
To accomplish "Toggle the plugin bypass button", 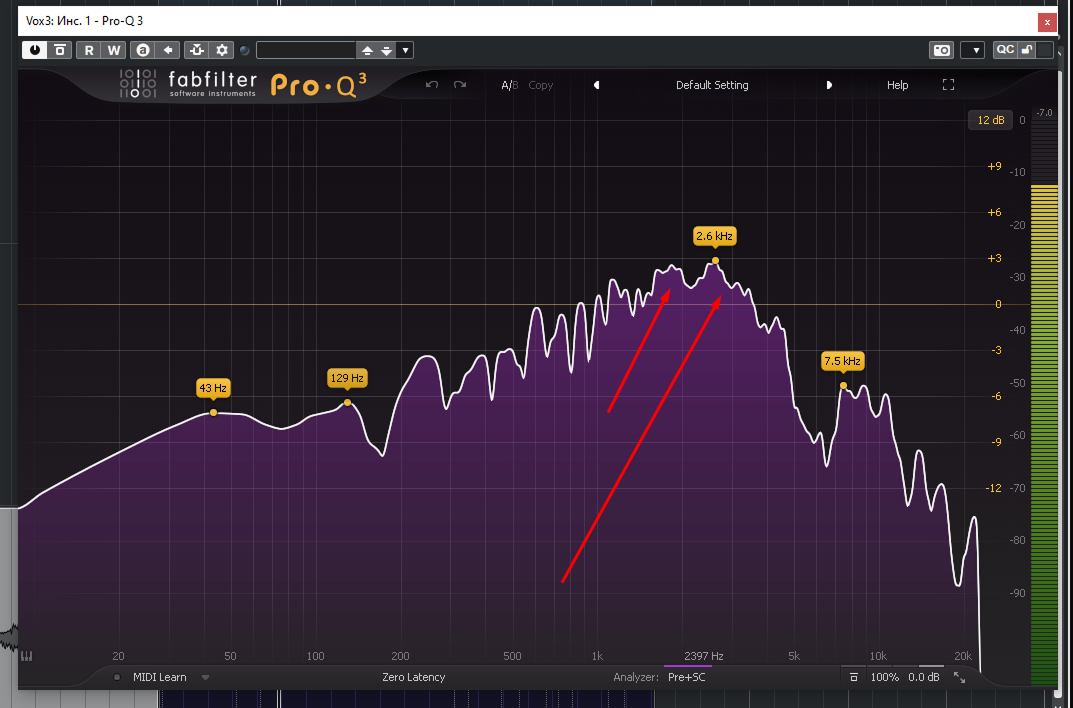I will click(x=60, y=50).
